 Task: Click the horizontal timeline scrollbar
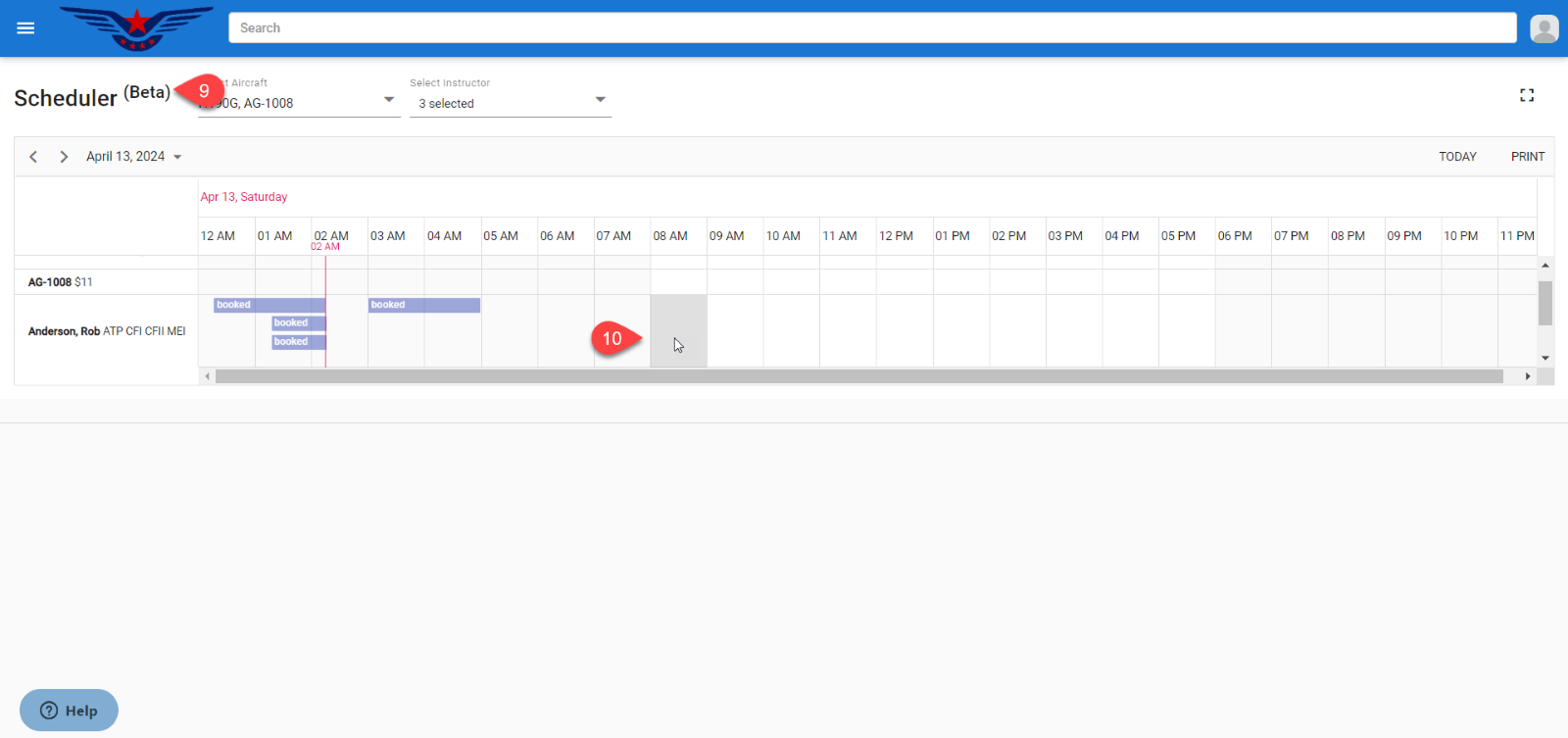pyautogui.click(x=857, y=376)
